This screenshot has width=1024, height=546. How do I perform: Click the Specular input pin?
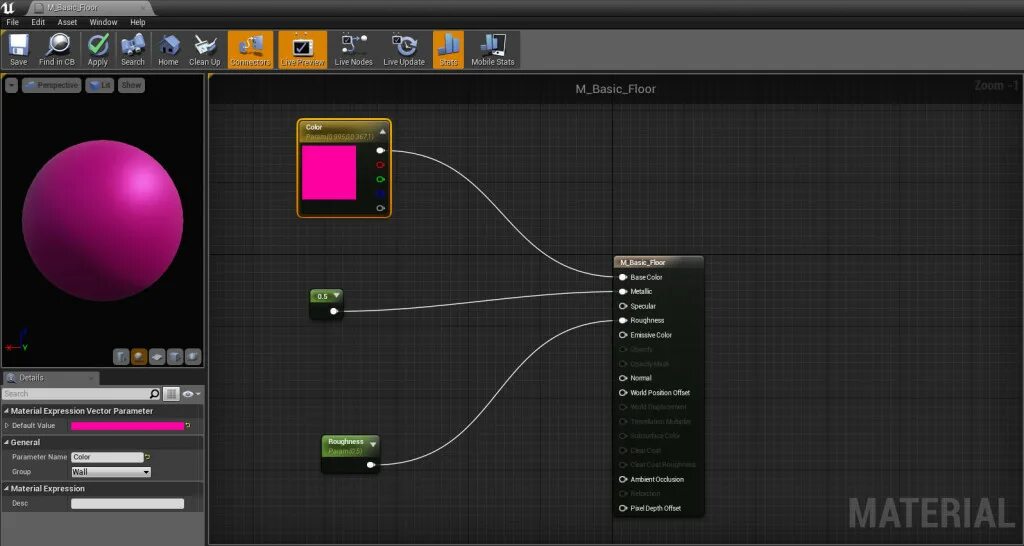tap(623, 306)
